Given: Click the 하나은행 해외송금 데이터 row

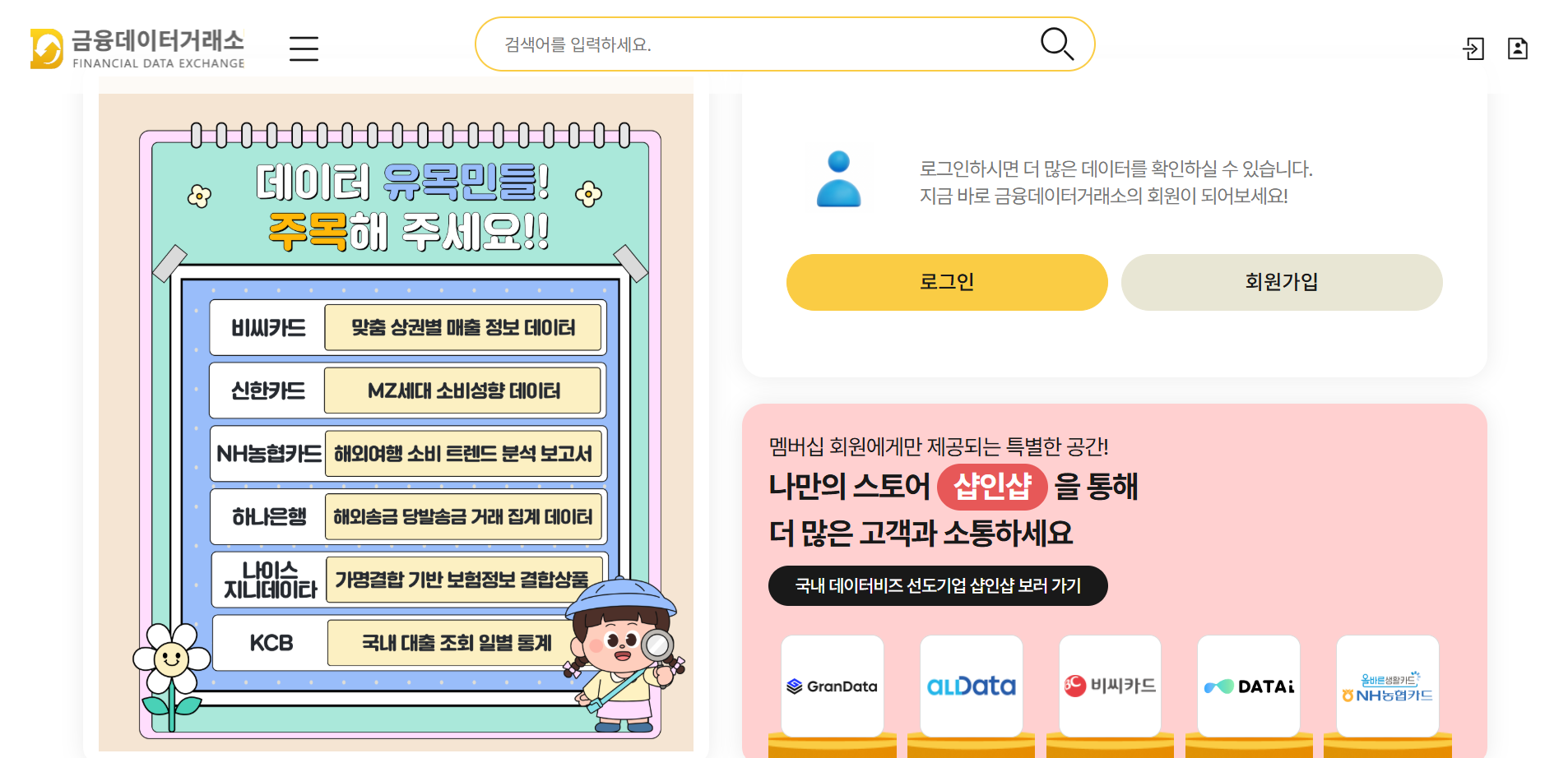Looking at the screenshot, I should 408,516.
